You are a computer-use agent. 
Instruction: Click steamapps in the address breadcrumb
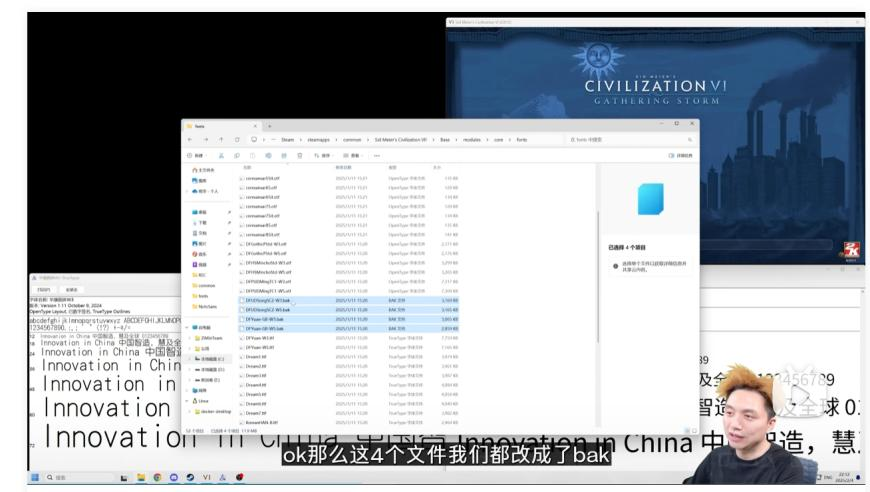coord(318,140)
